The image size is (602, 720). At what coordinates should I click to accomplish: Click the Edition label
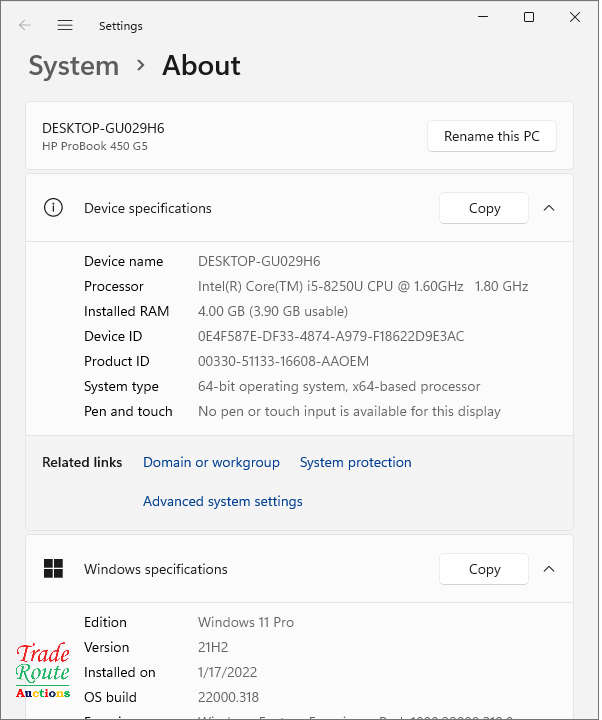tap(105, 623)
